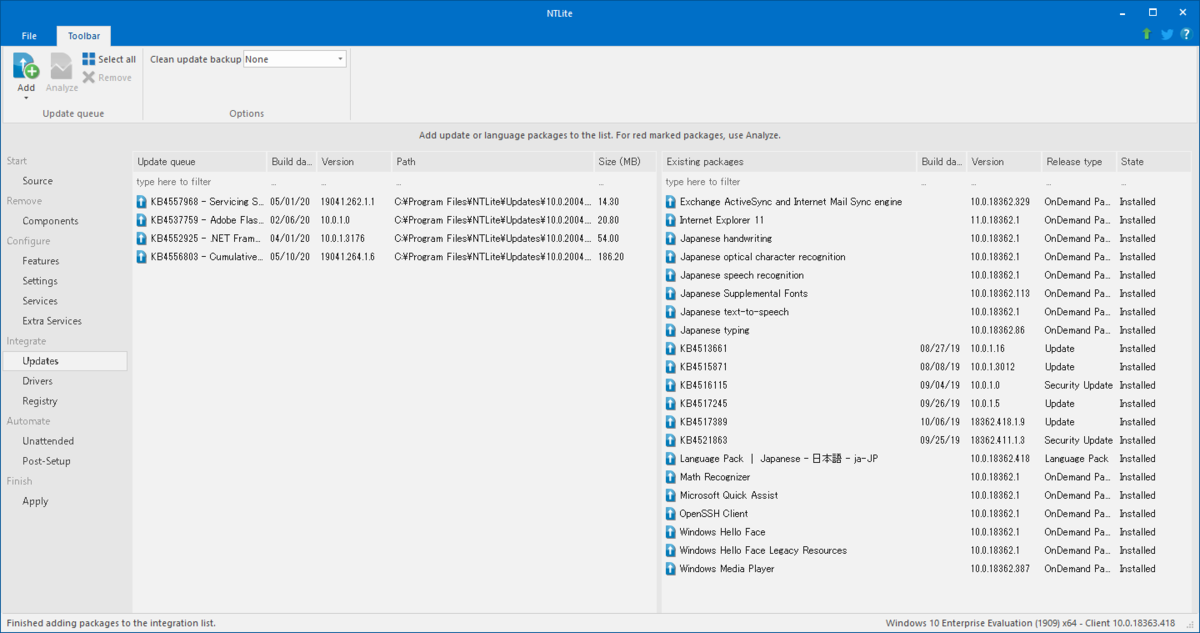This screenshot has width=1200, height=633.
Task: Click Exchange ActiveSync package icon
Action: click(671, 202)
